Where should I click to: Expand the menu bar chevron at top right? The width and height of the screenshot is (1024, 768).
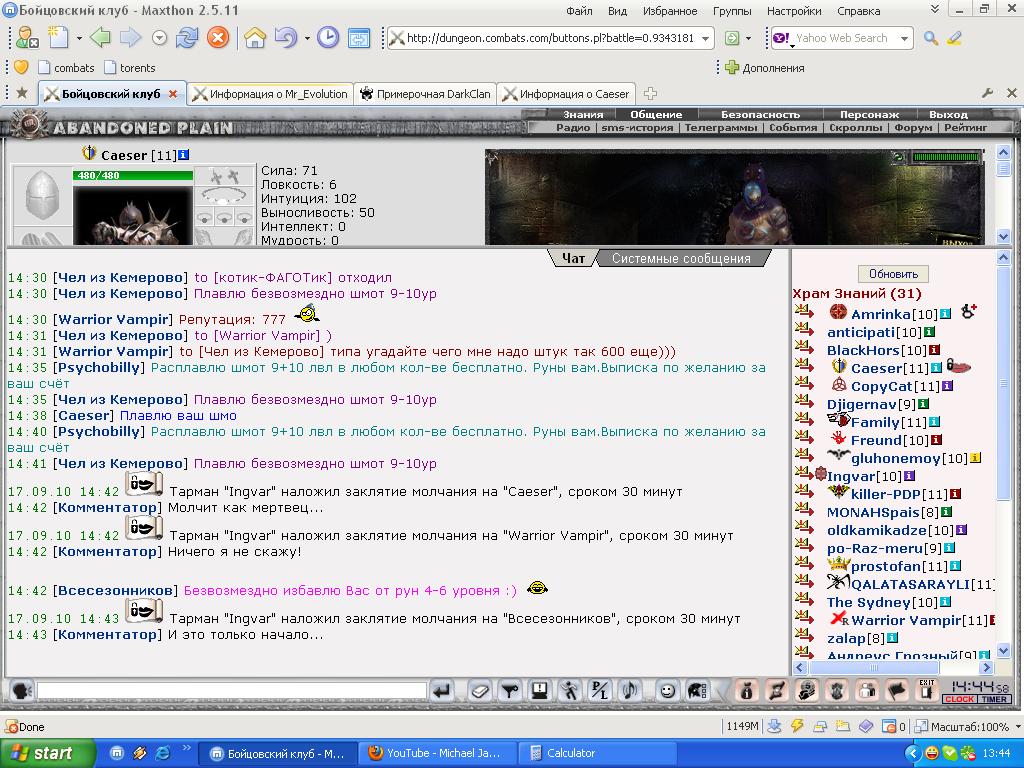pos(935,10)
